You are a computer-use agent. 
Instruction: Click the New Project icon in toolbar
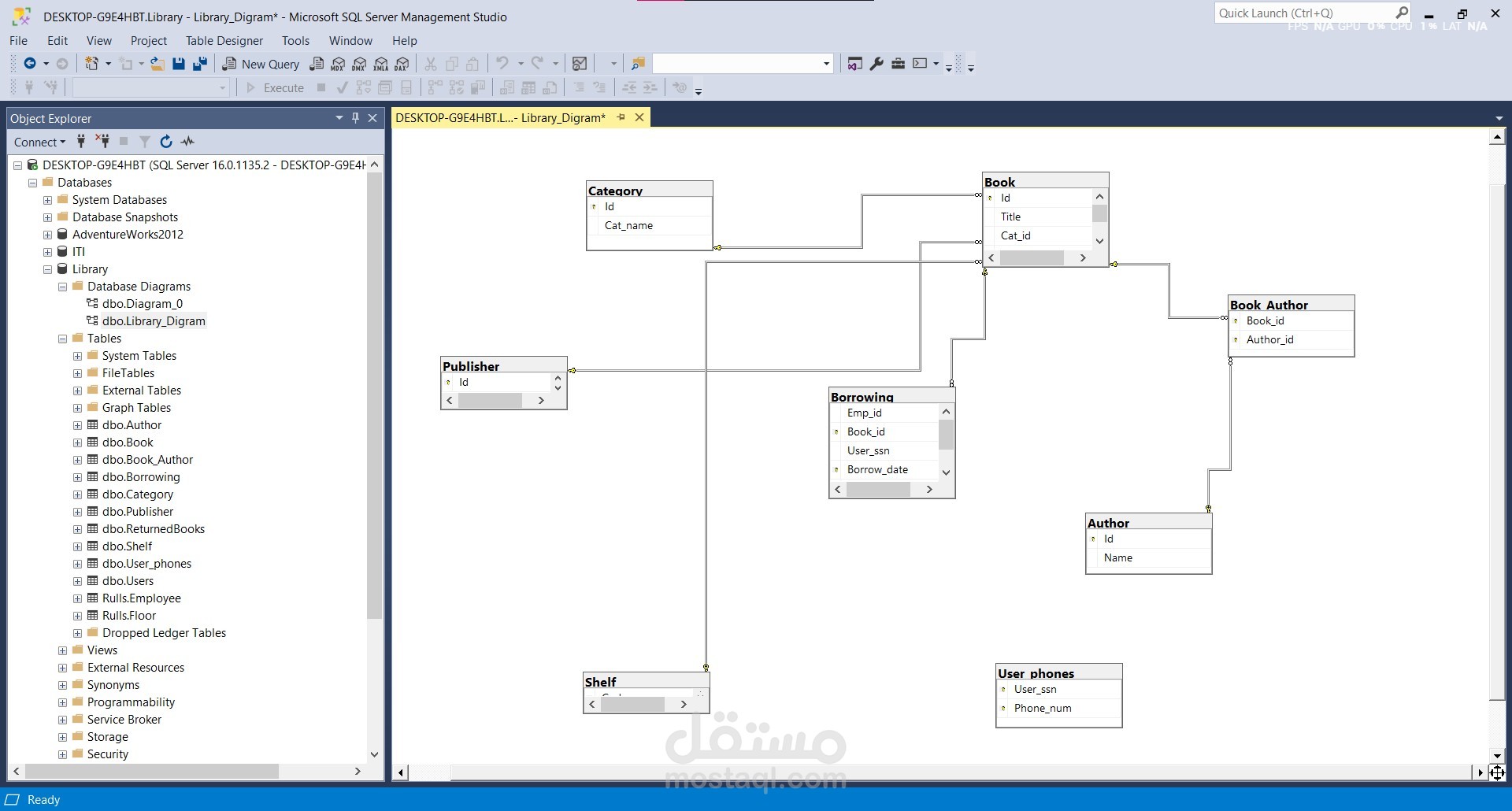click(x=92, y=64)
